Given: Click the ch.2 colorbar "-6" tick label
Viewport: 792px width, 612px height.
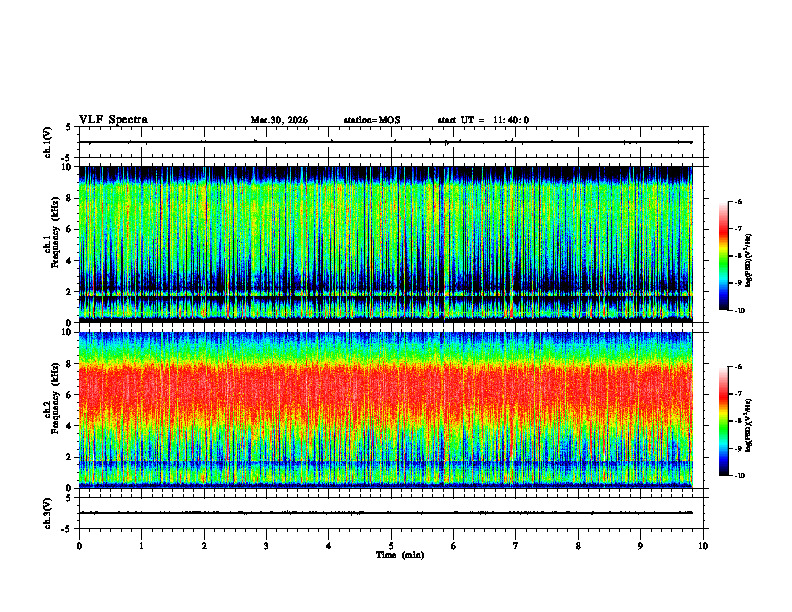Looking at the screenshot, I should (738, 367).
